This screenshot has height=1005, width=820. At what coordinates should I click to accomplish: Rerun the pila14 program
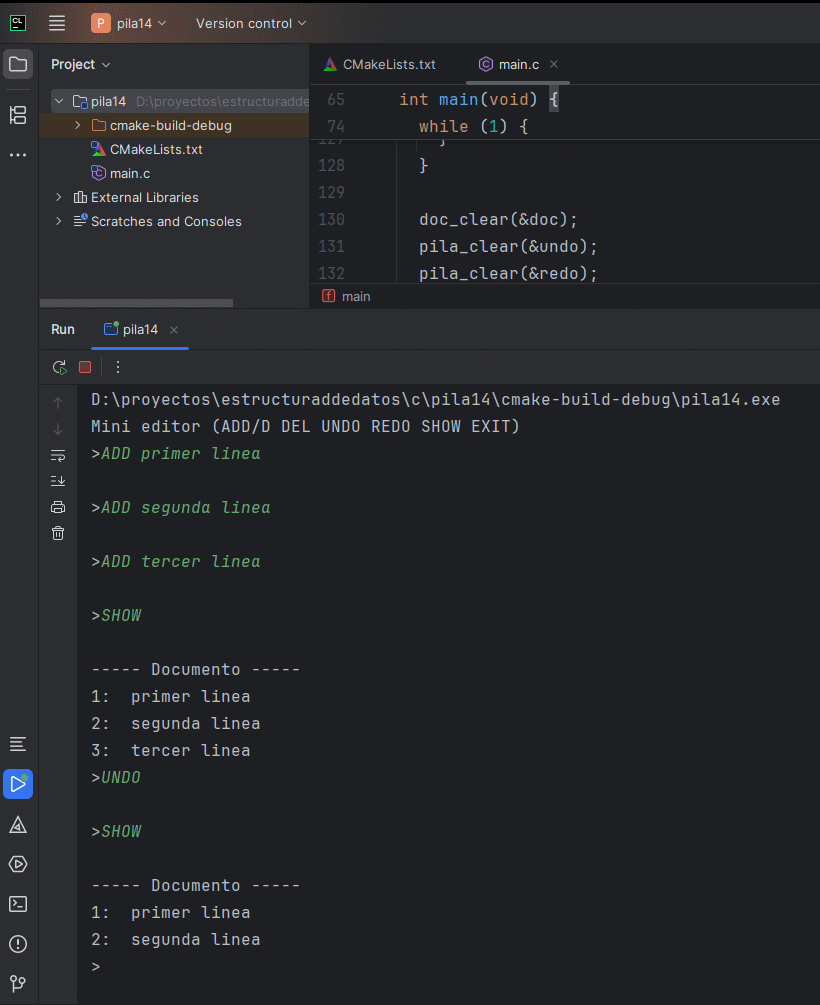[x=59, y=367]
